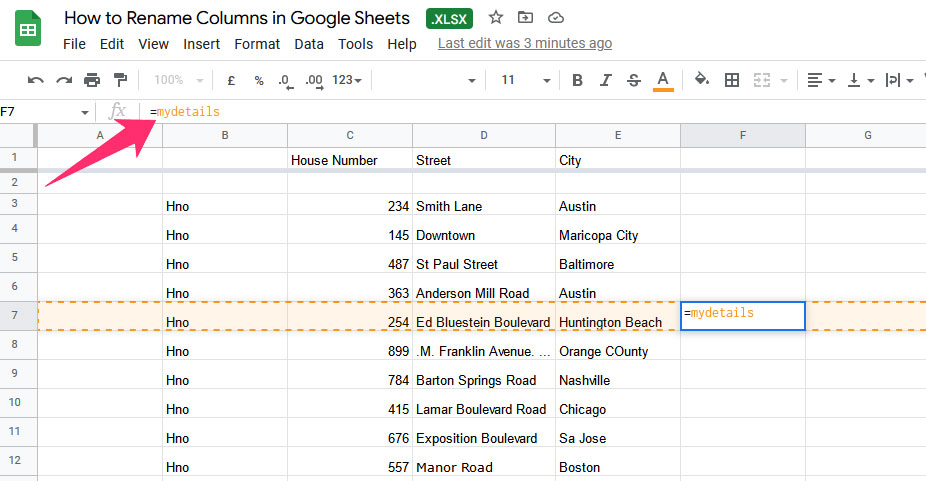Open the View menu
The height and width of the screenshot is (481, 926).
click(154, 44)
